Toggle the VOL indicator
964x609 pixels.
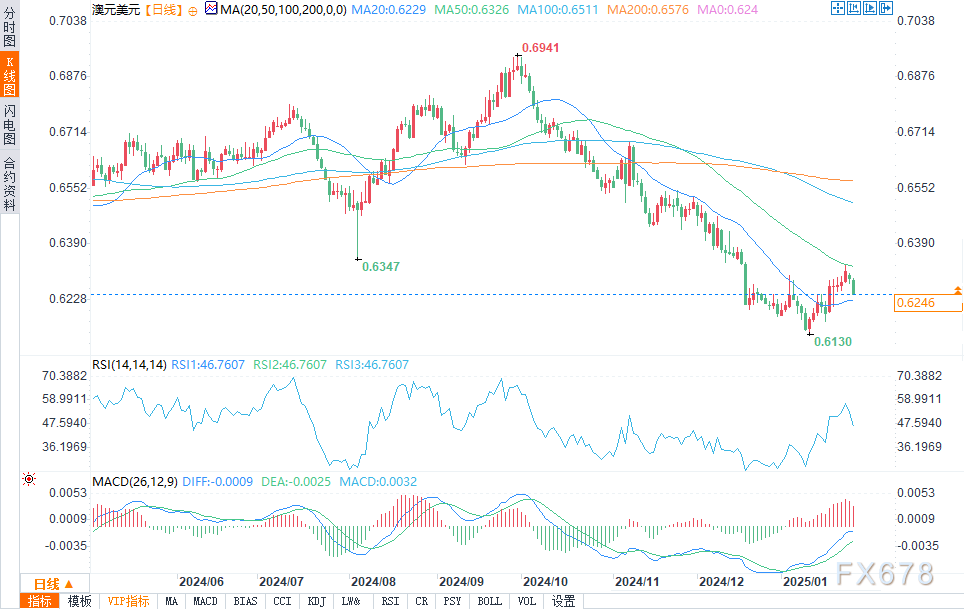click(526, 601)
